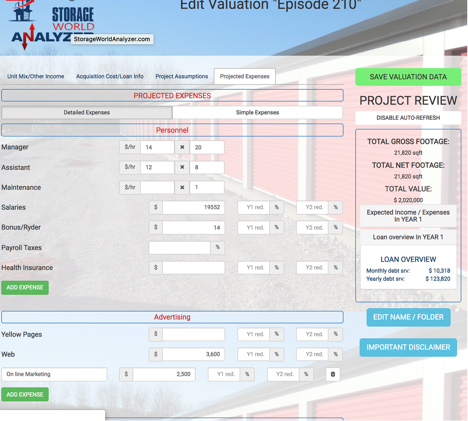The image size is (468, 421).
Task: Edit the Salaries amount field
Action: pos(193,207)
